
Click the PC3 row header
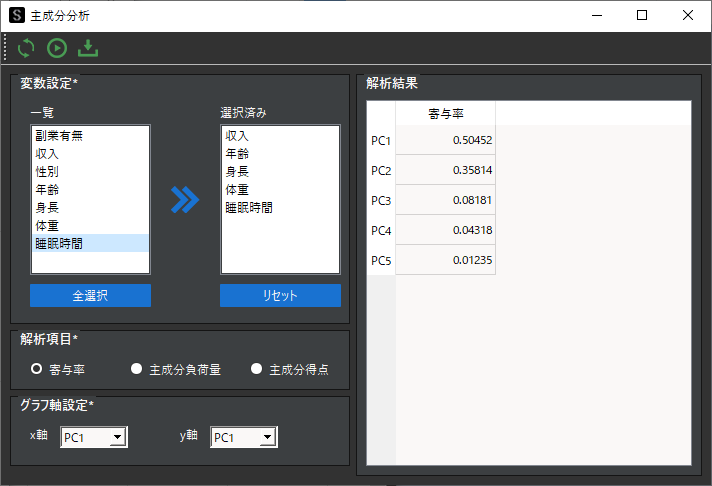point(381,200)
